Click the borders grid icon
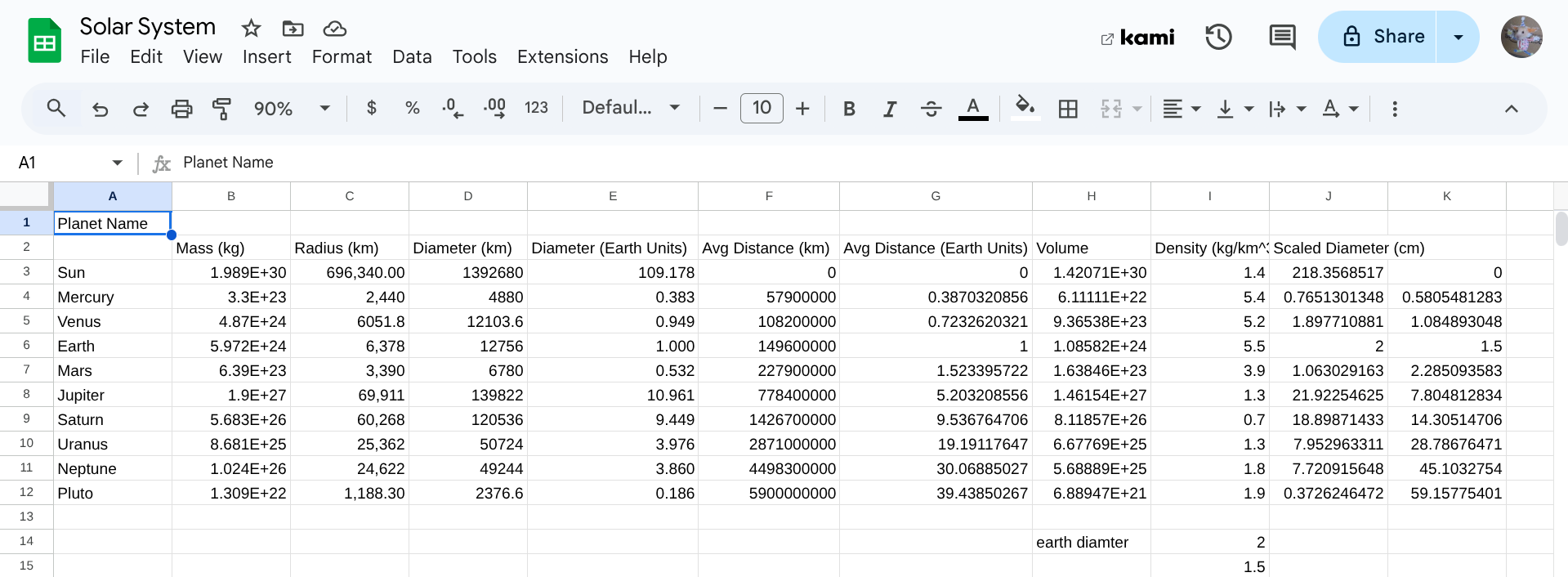The width and height of the screenshot is (1568, 577). [x=1068, y=109]
